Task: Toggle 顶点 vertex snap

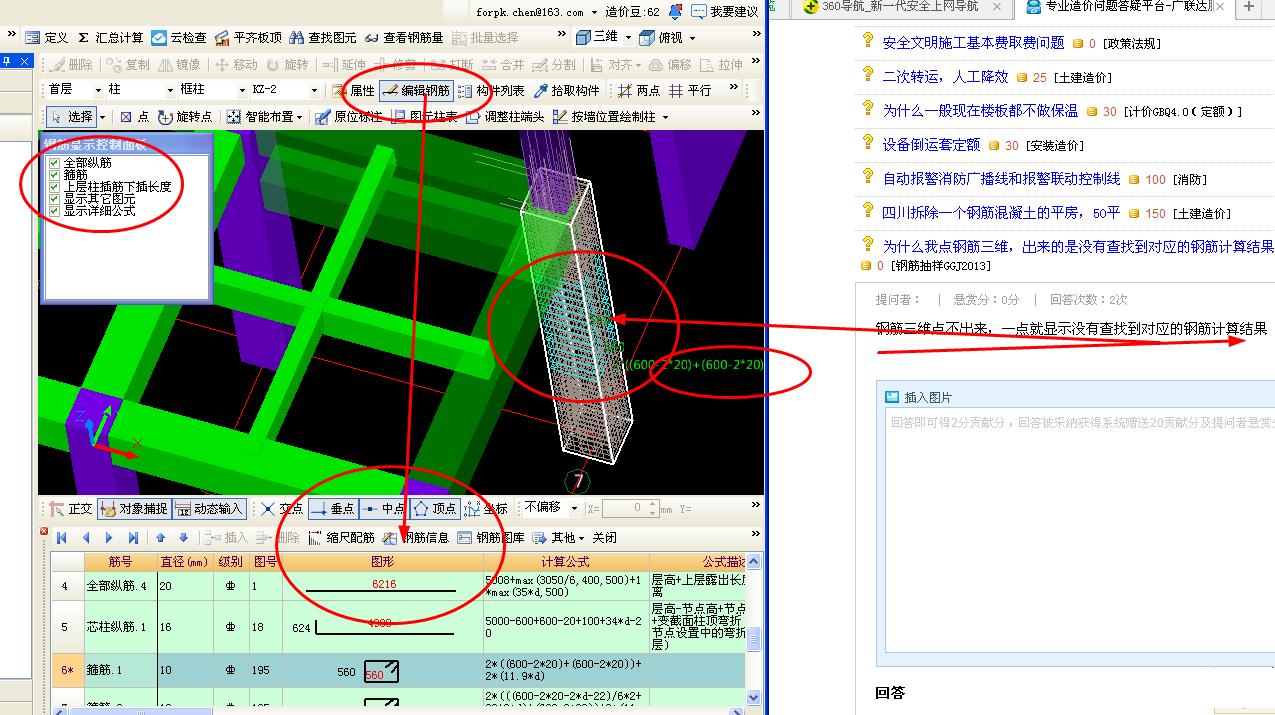Action: pos(434,509)
